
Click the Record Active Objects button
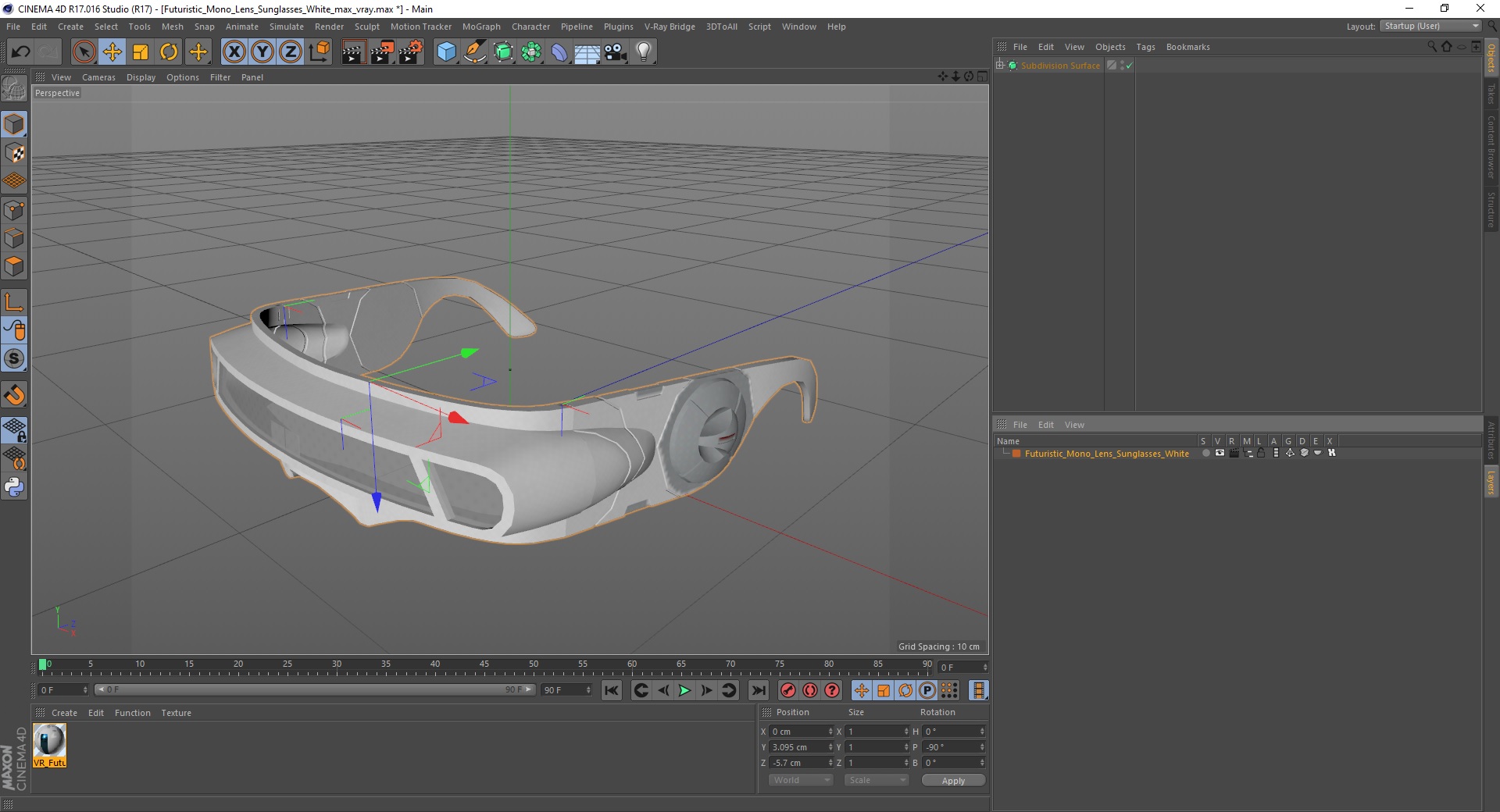(788, 690)
